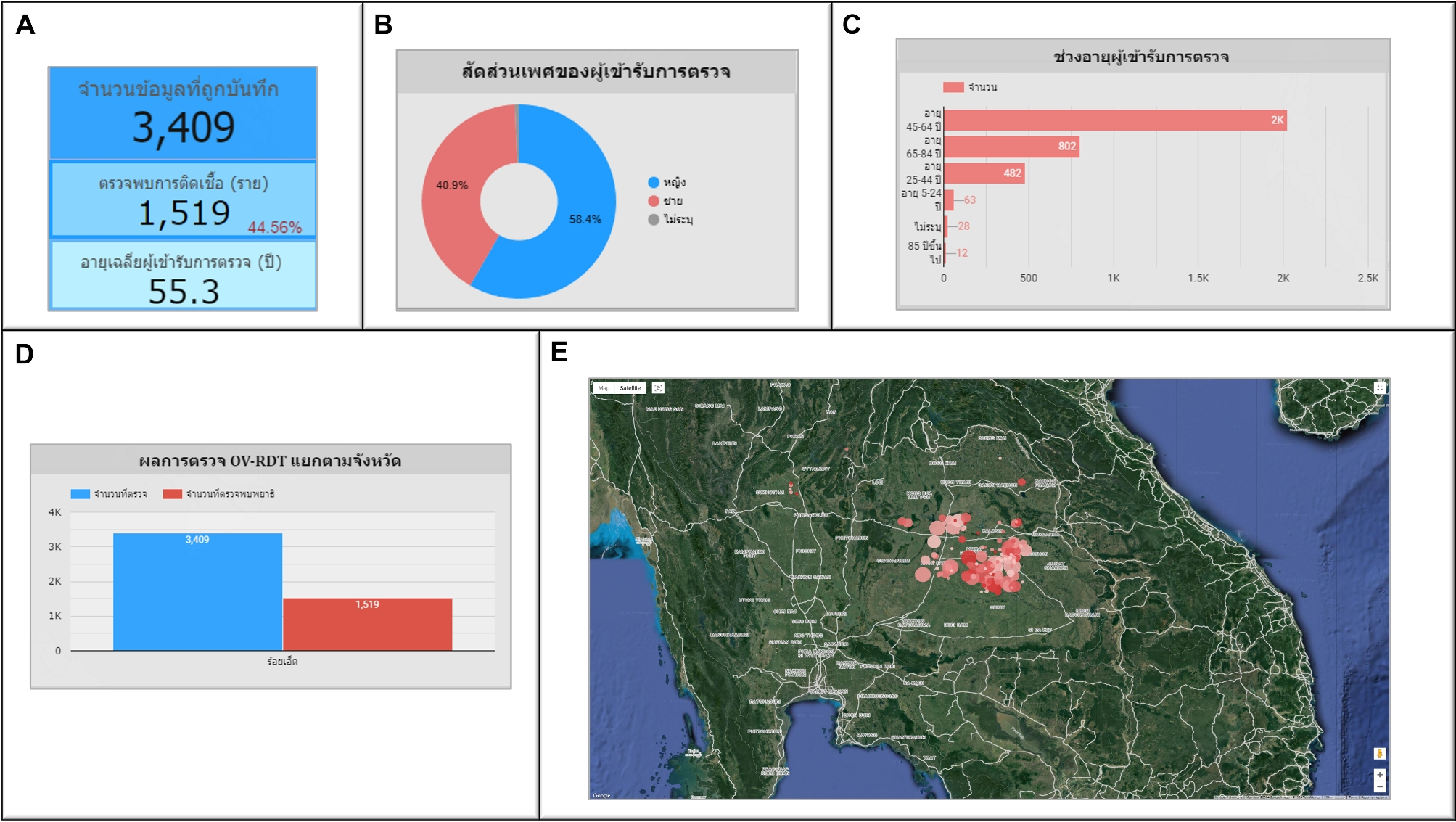
Task: Click the select-area tool icon on map
Action: pos(658,388)
